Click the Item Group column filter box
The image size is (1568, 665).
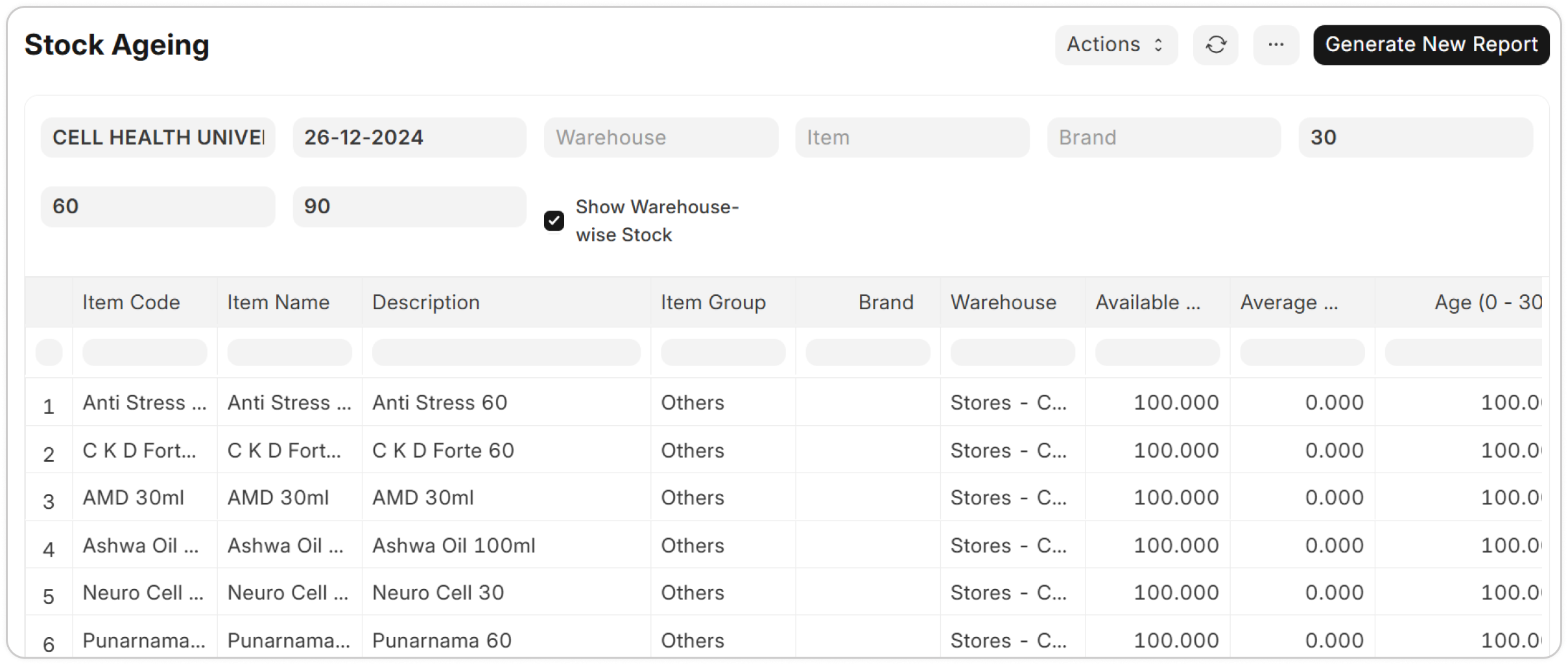[722, 353]
